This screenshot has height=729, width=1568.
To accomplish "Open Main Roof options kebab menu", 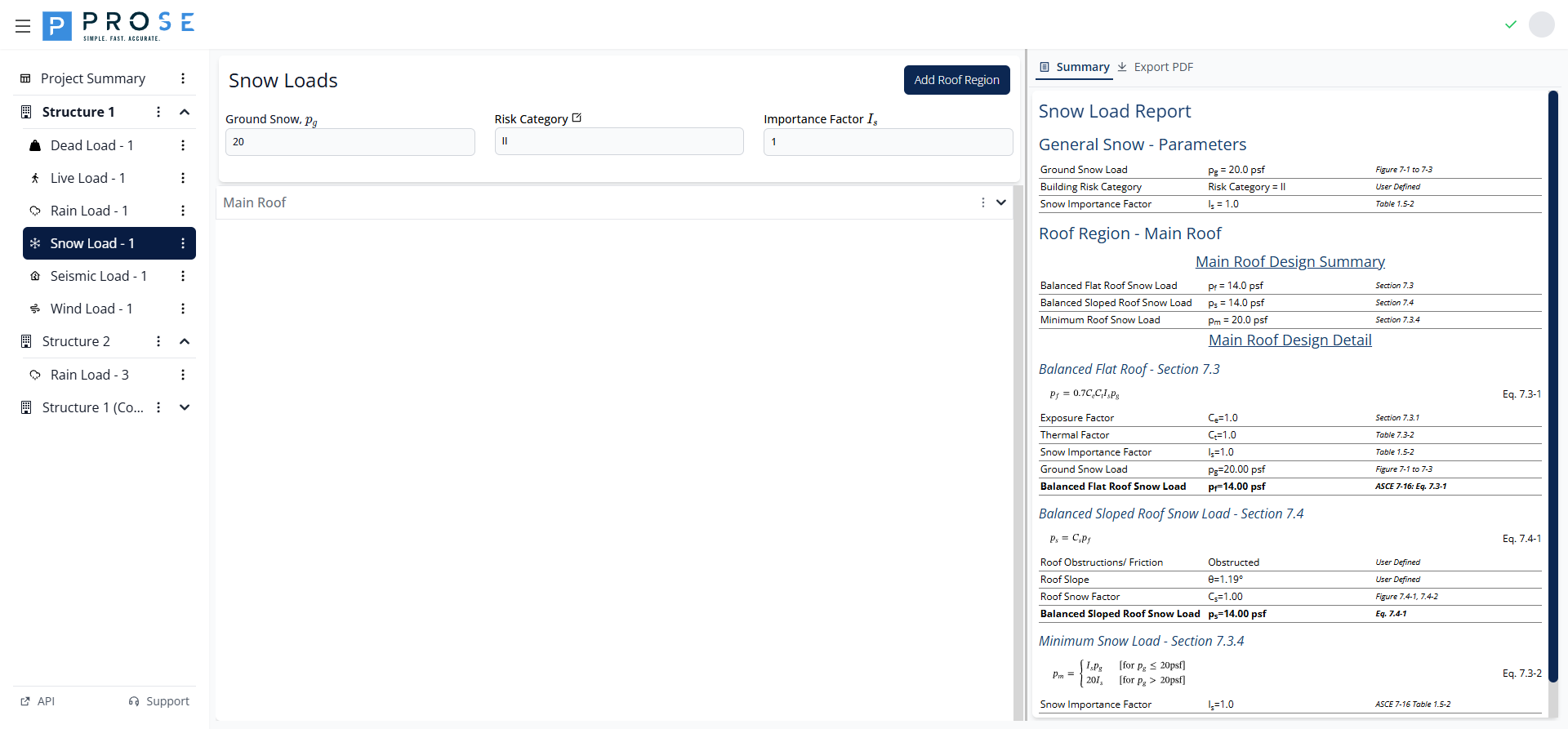I will (982, 202).
